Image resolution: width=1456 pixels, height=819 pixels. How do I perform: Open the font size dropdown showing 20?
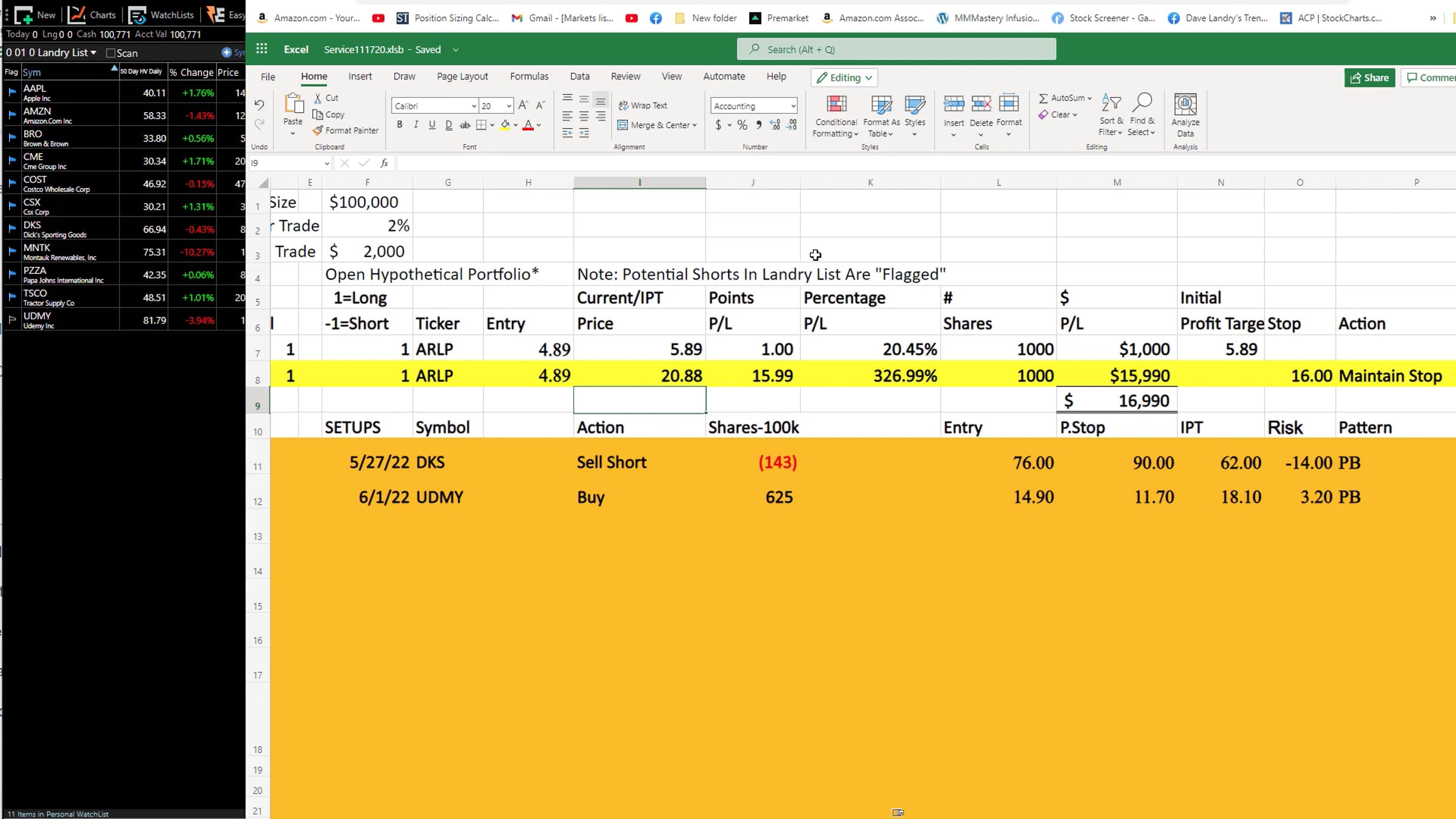(x=509, y=106)
